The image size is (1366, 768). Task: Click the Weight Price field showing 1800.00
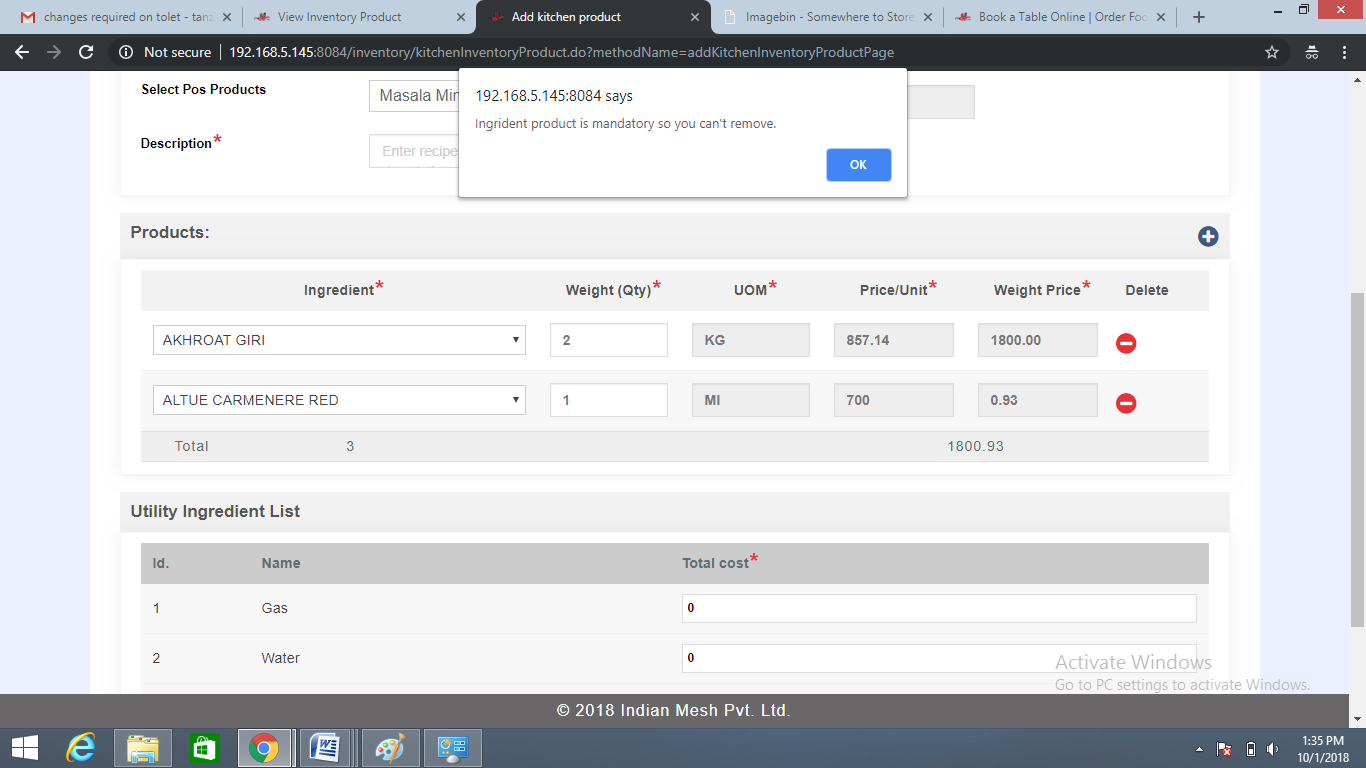1038,340
